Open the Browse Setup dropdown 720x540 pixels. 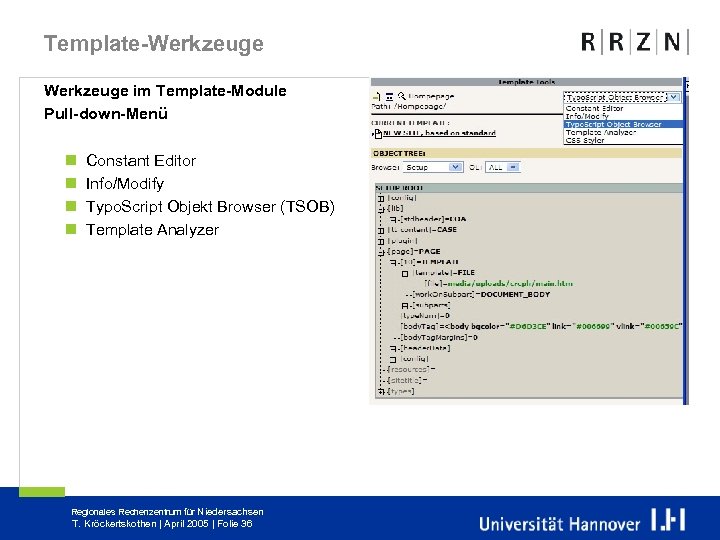click(433, 167)
